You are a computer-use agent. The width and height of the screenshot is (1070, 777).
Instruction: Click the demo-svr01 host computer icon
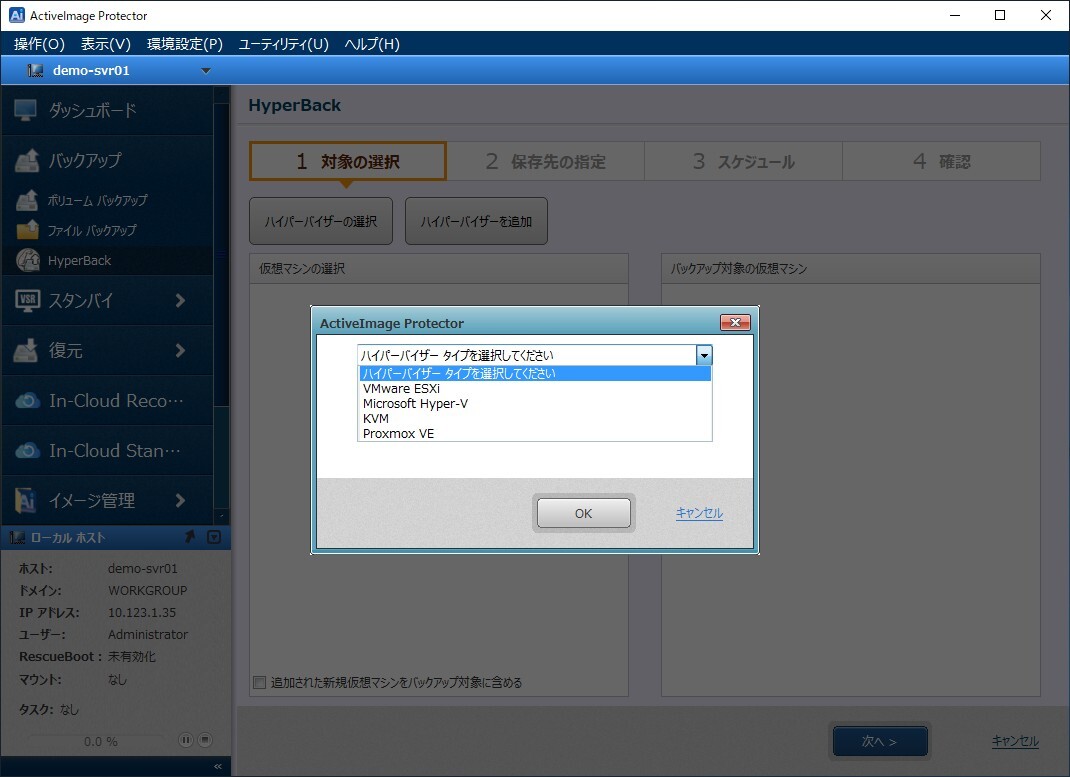click(35, 70)
